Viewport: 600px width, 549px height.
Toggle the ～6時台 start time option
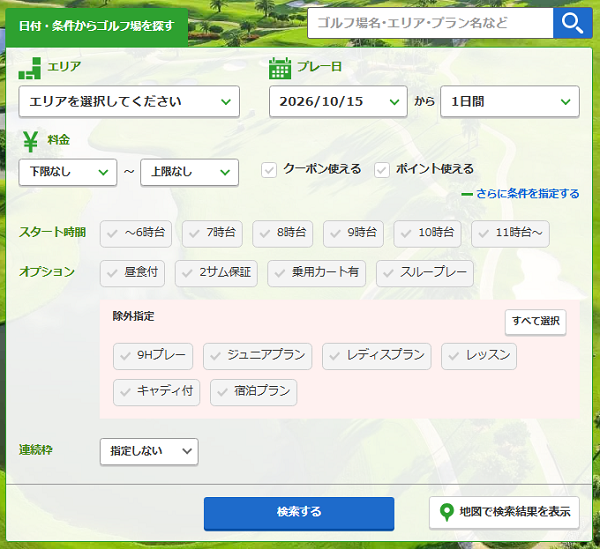(136, 234)
